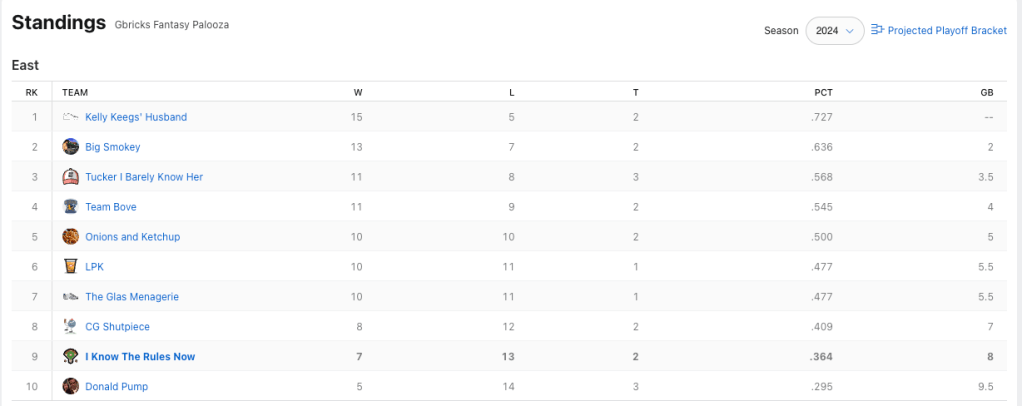Viewport: 1022px width, 406px height.
Task: Click the PCT column header
Action: (823, 92)
